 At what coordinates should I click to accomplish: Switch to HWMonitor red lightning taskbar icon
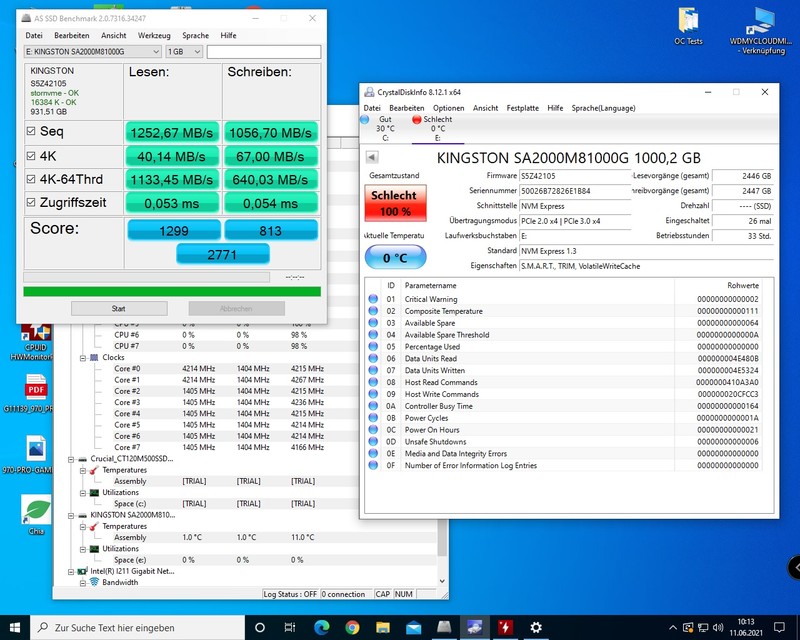[505, 627]
